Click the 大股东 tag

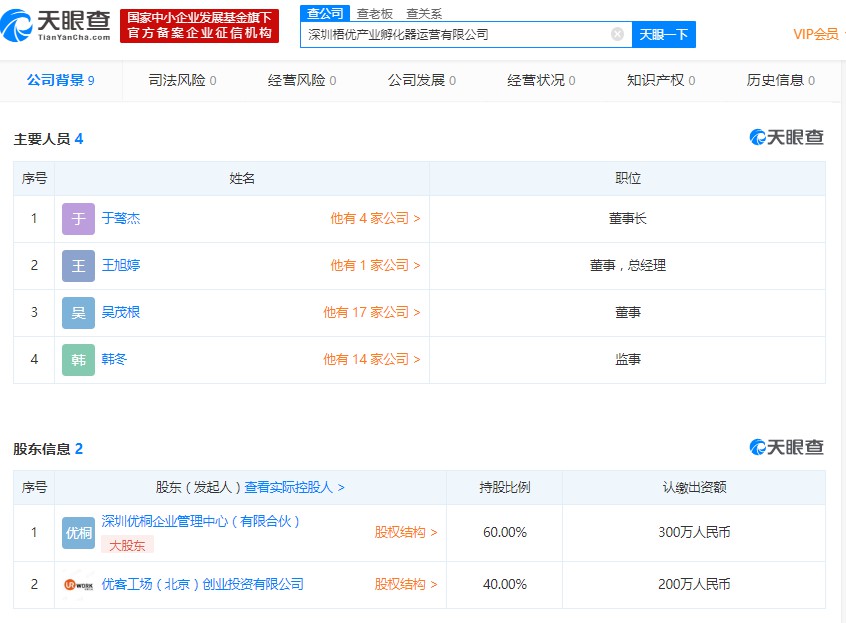127,545
